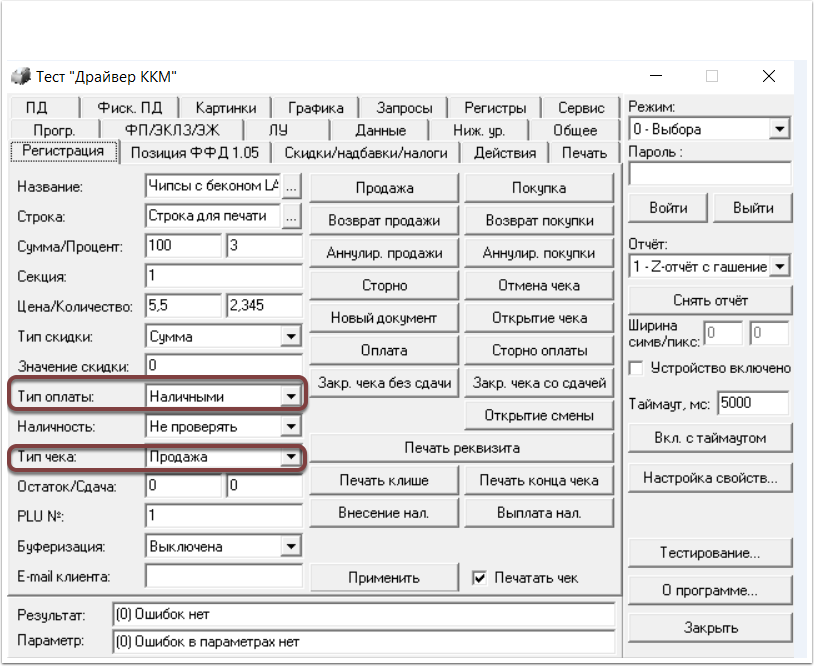Switch to the Данные tab

pos(380,130)
